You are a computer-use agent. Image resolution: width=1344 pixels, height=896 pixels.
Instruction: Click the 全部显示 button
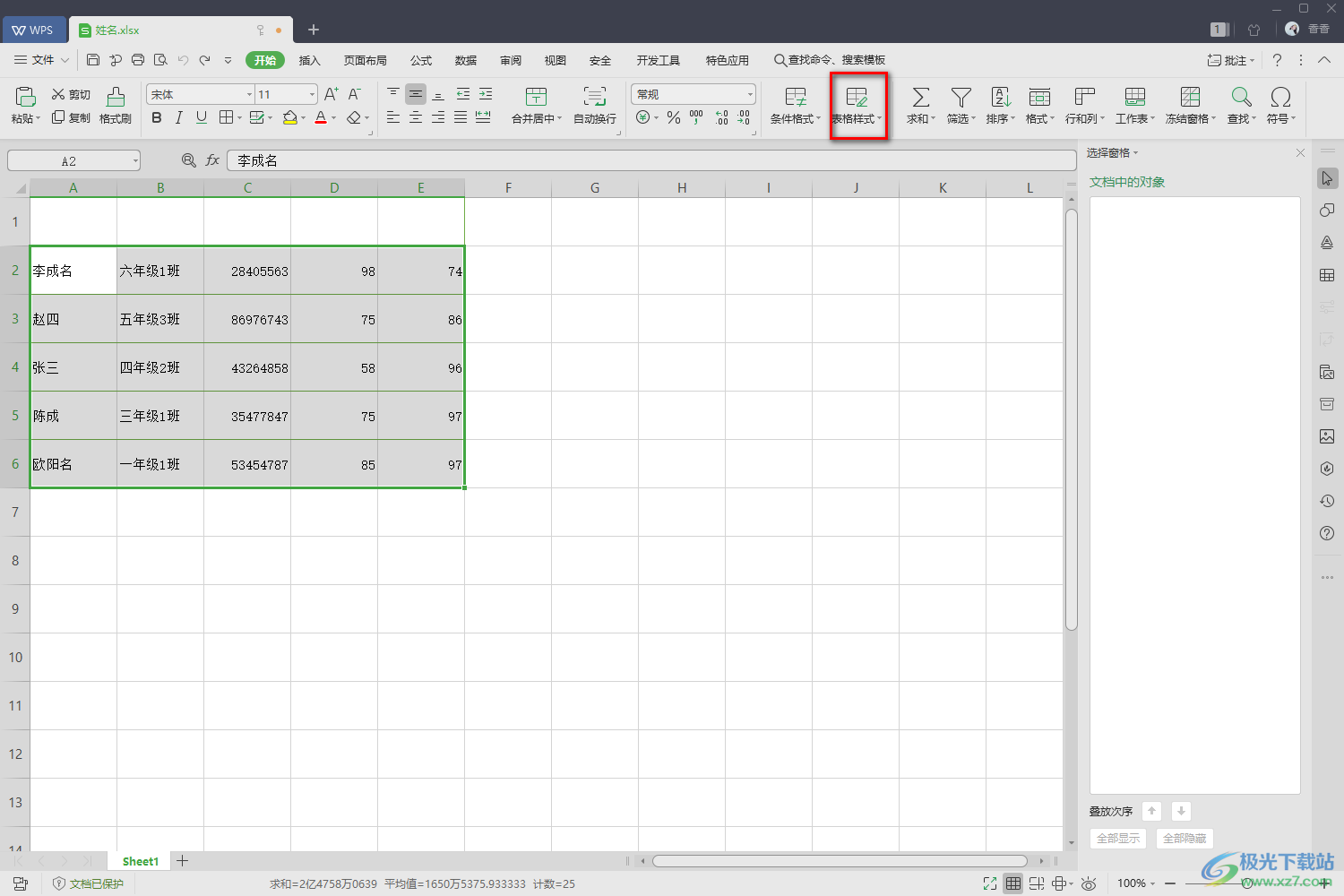tap(1118, 839)
